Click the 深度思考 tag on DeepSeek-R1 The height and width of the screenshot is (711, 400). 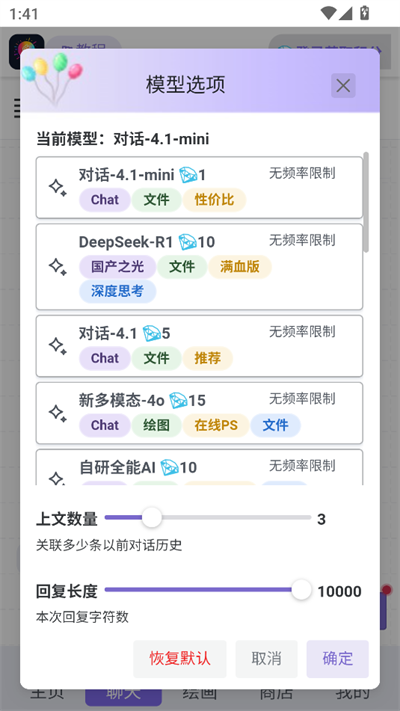coord(117,291)
